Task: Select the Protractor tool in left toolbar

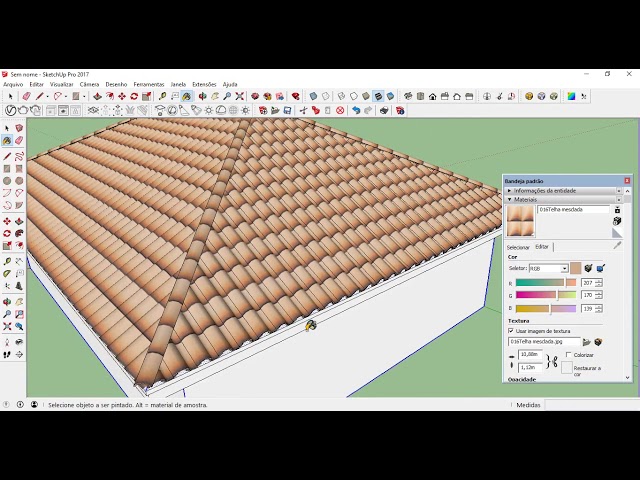Action: 7,274
